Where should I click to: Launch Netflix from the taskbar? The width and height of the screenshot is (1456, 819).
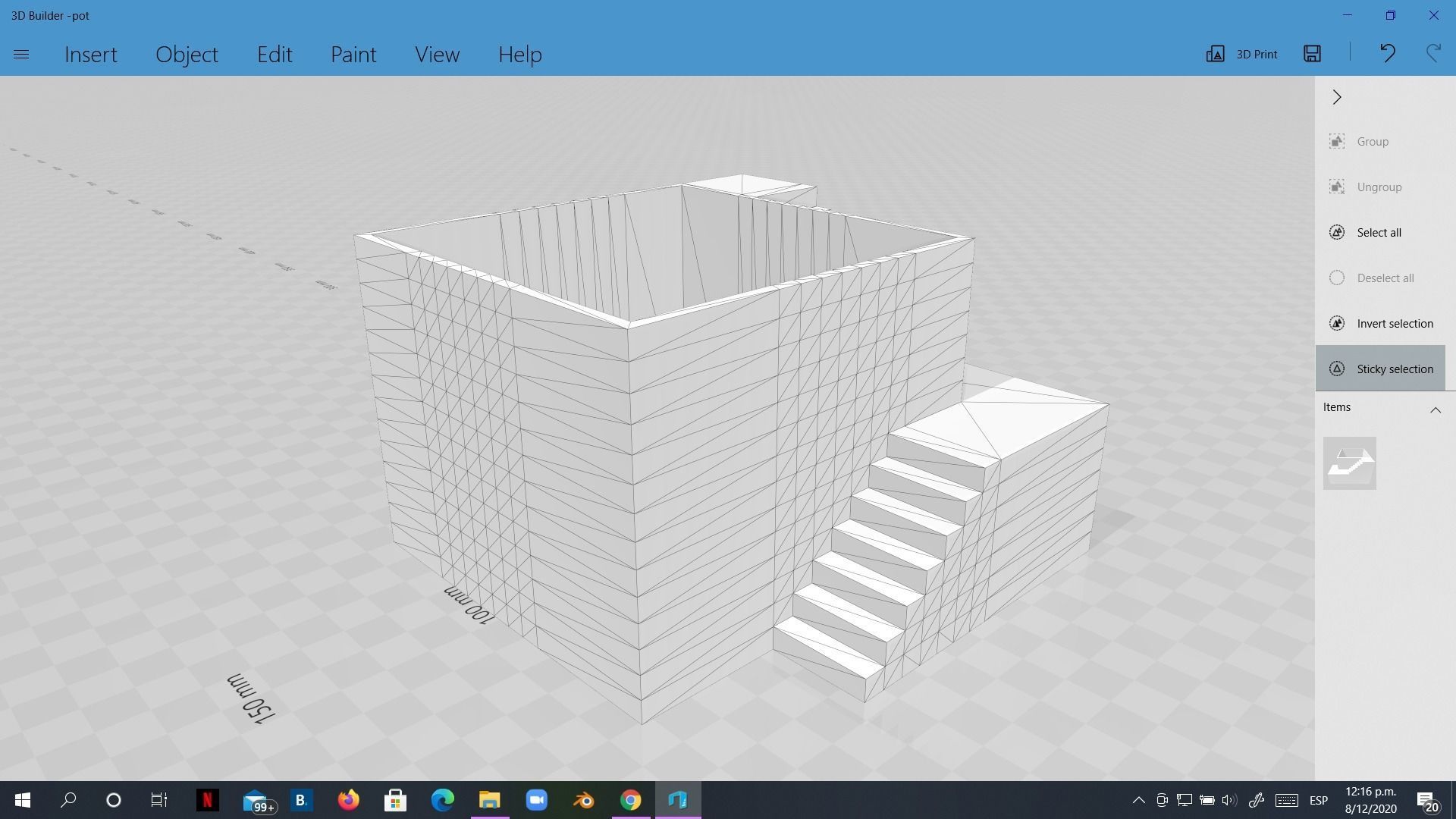click(207, 800)
